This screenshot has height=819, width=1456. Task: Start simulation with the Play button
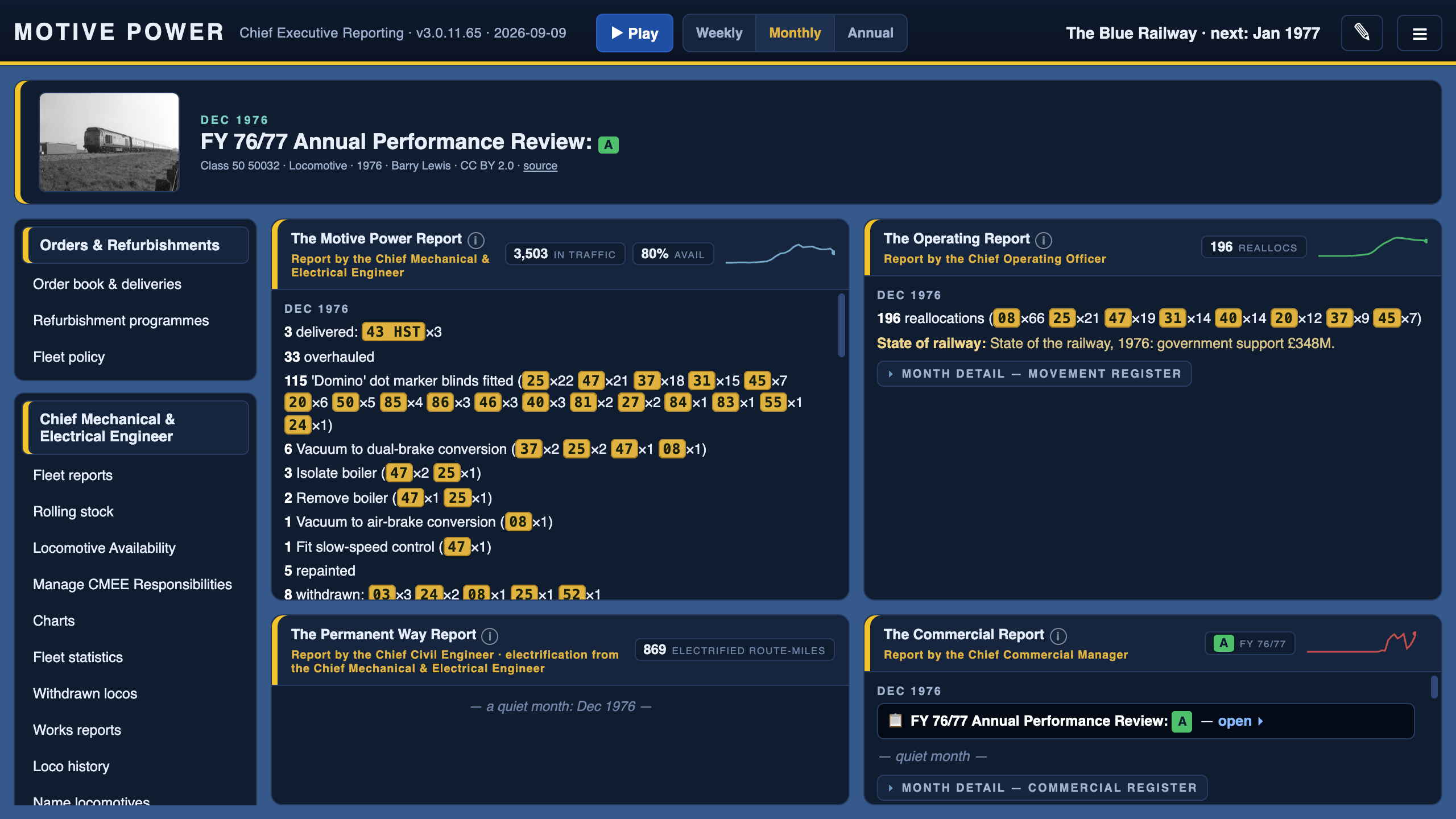pos(634,33)
